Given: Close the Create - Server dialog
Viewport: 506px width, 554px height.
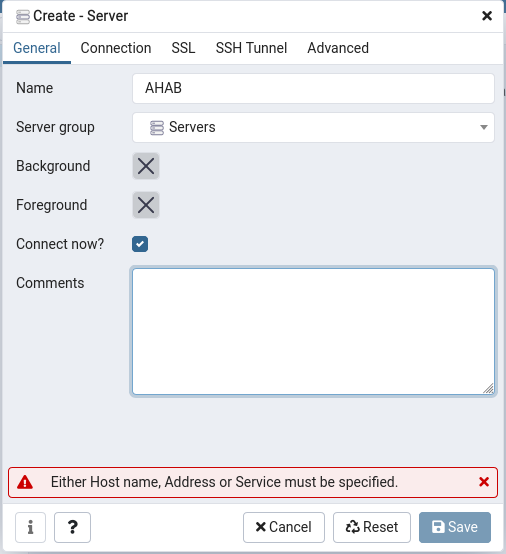Looking at the screenshot, I should pos(487,16).
